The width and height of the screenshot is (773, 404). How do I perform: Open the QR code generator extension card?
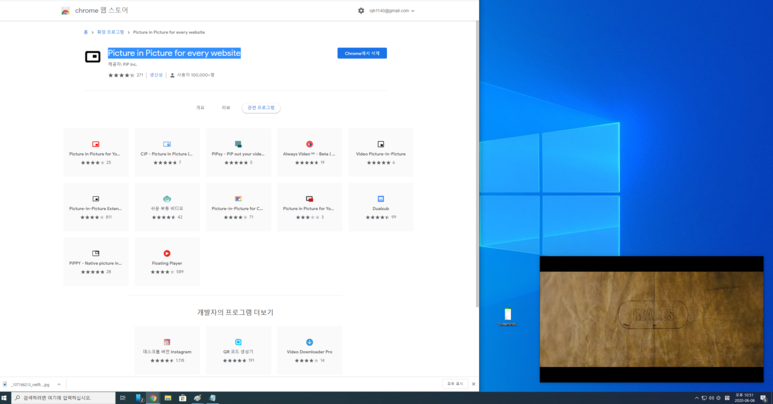click(238, 350)
